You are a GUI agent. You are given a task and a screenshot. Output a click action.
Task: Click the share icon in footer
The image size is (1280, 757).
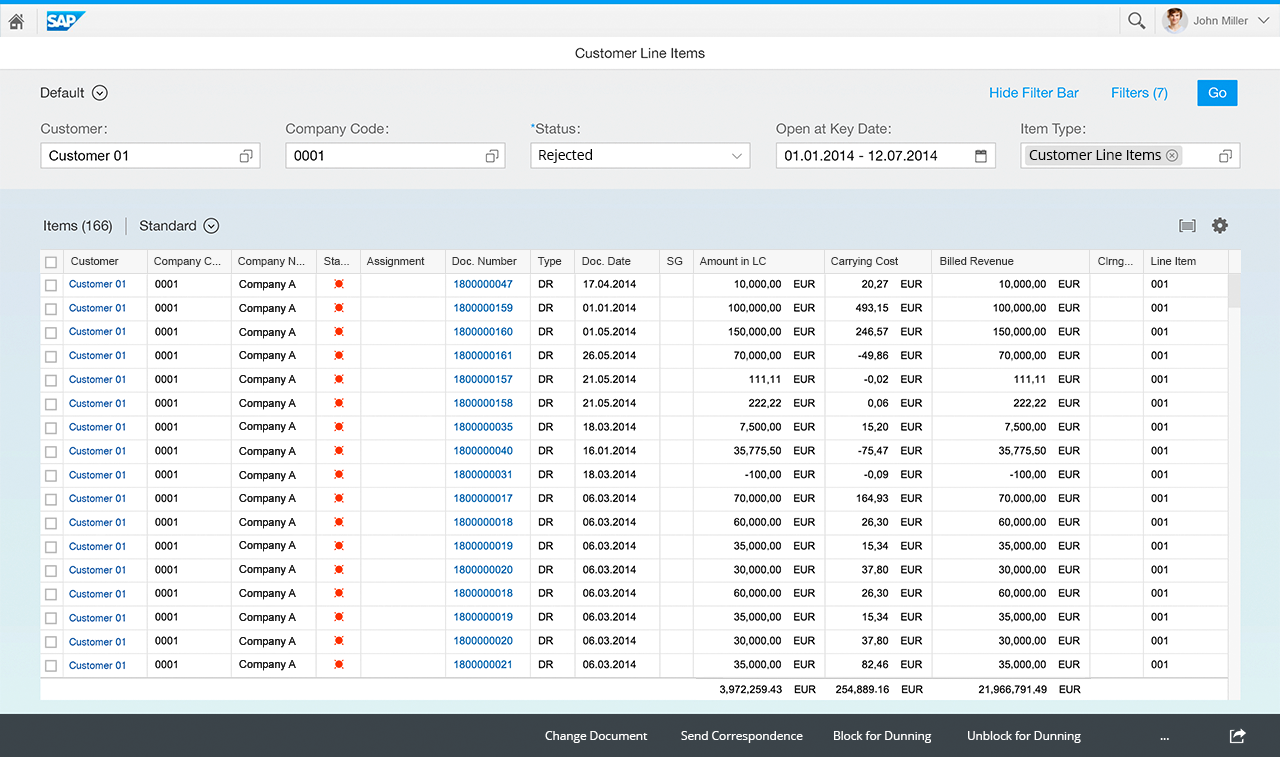[1237, 736]
